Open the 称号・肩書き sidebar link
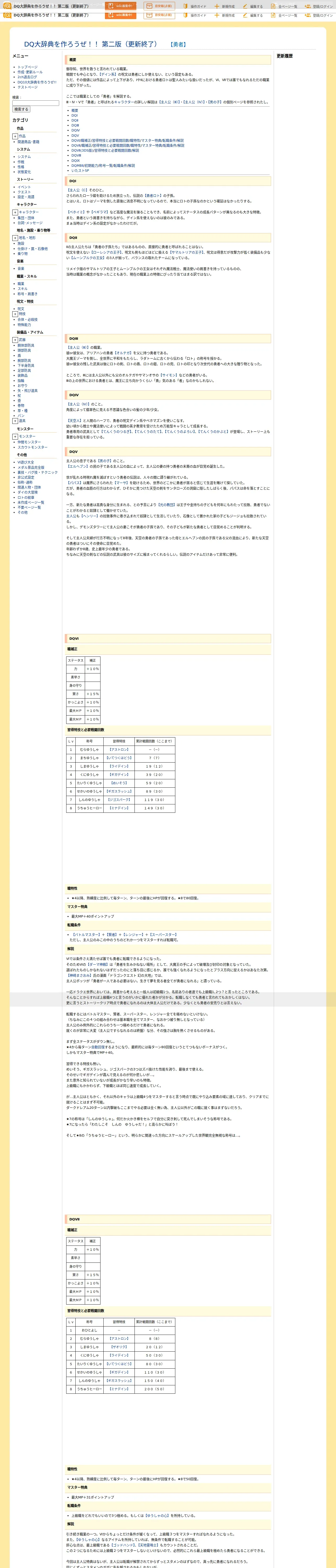Viewport: 336px width, 1568px height. 27,293
